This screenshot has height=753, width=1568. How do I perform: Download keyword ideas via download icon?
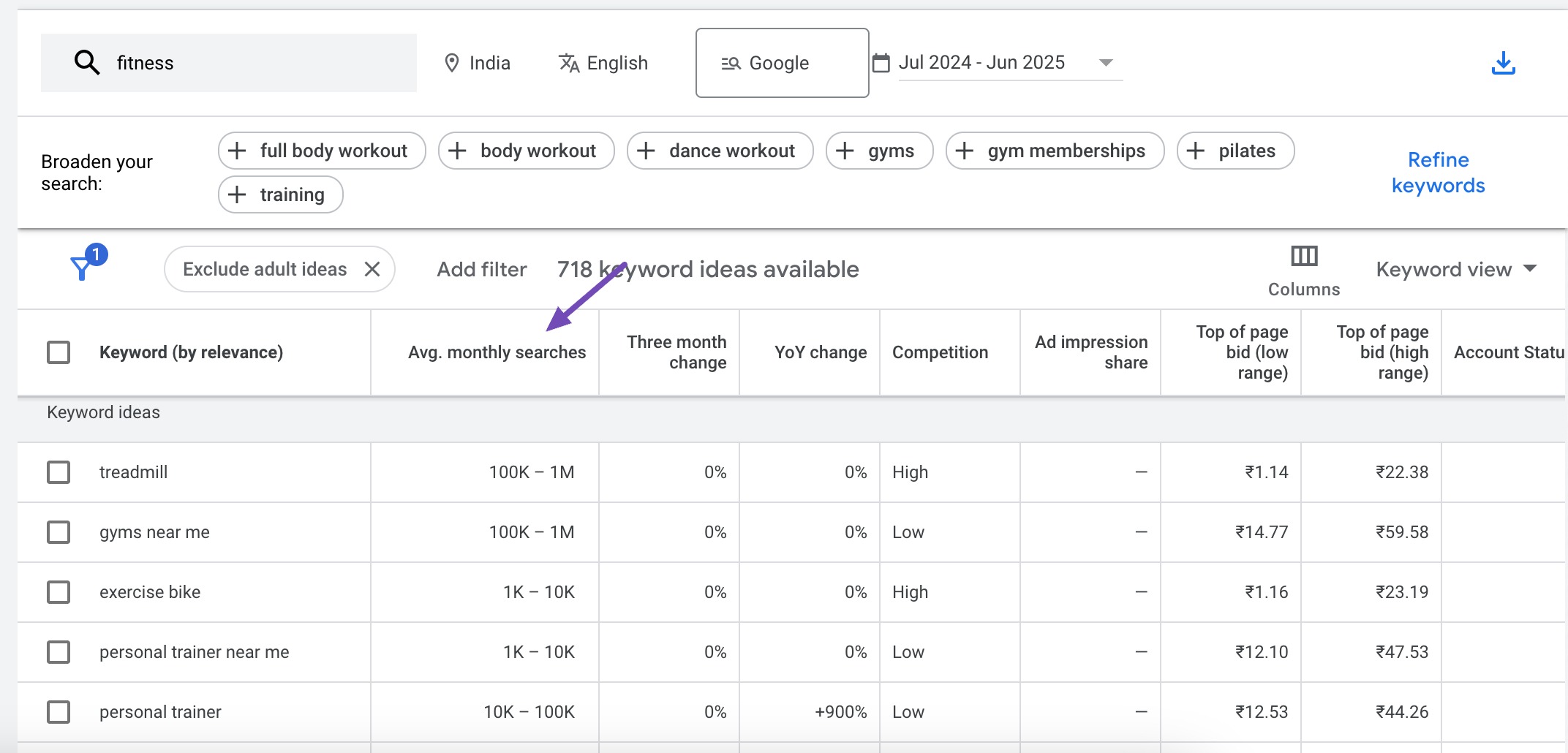tap(1503, 63)
